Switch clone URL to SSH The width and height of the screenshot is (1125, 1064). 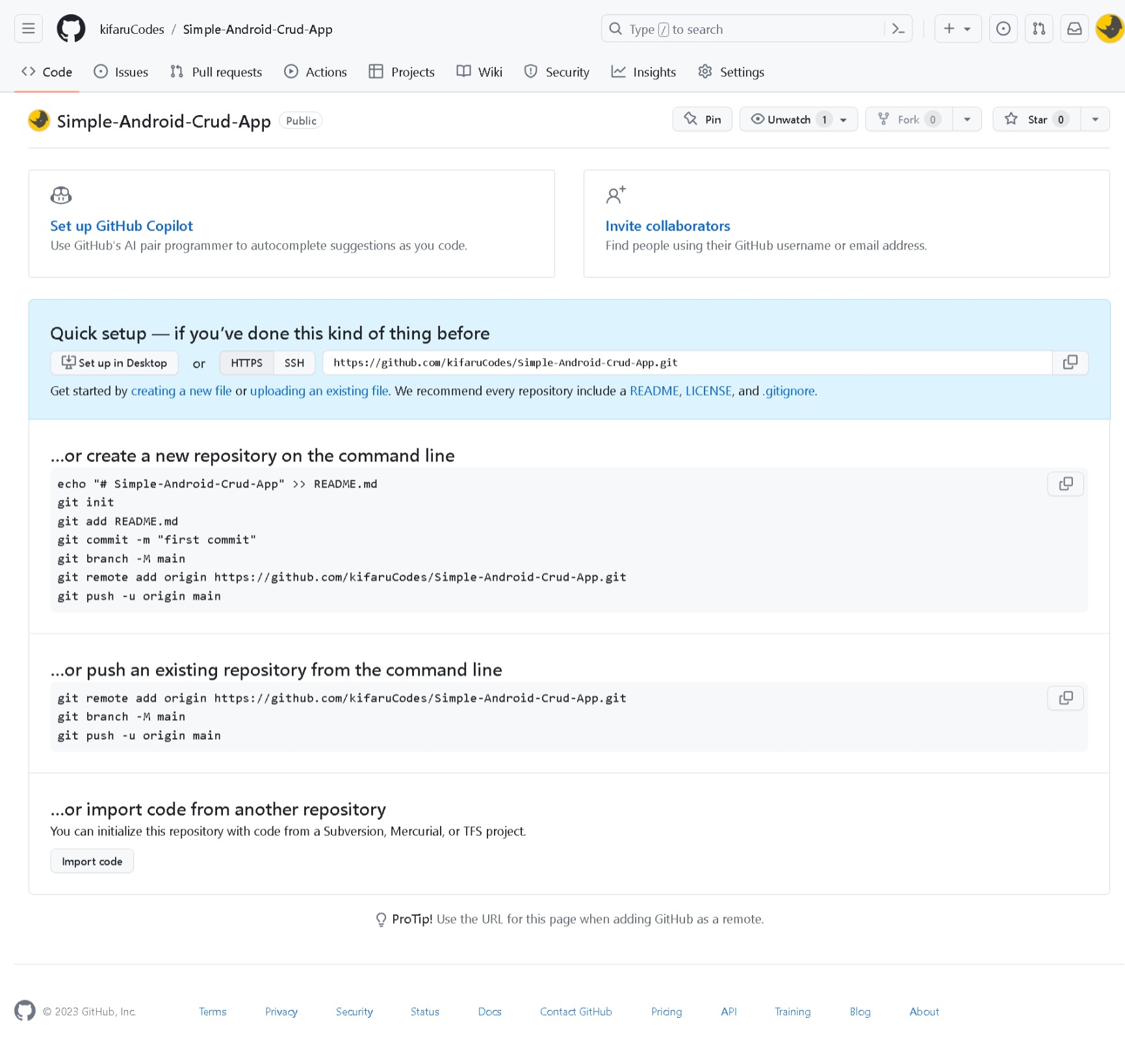click(294, 363)
